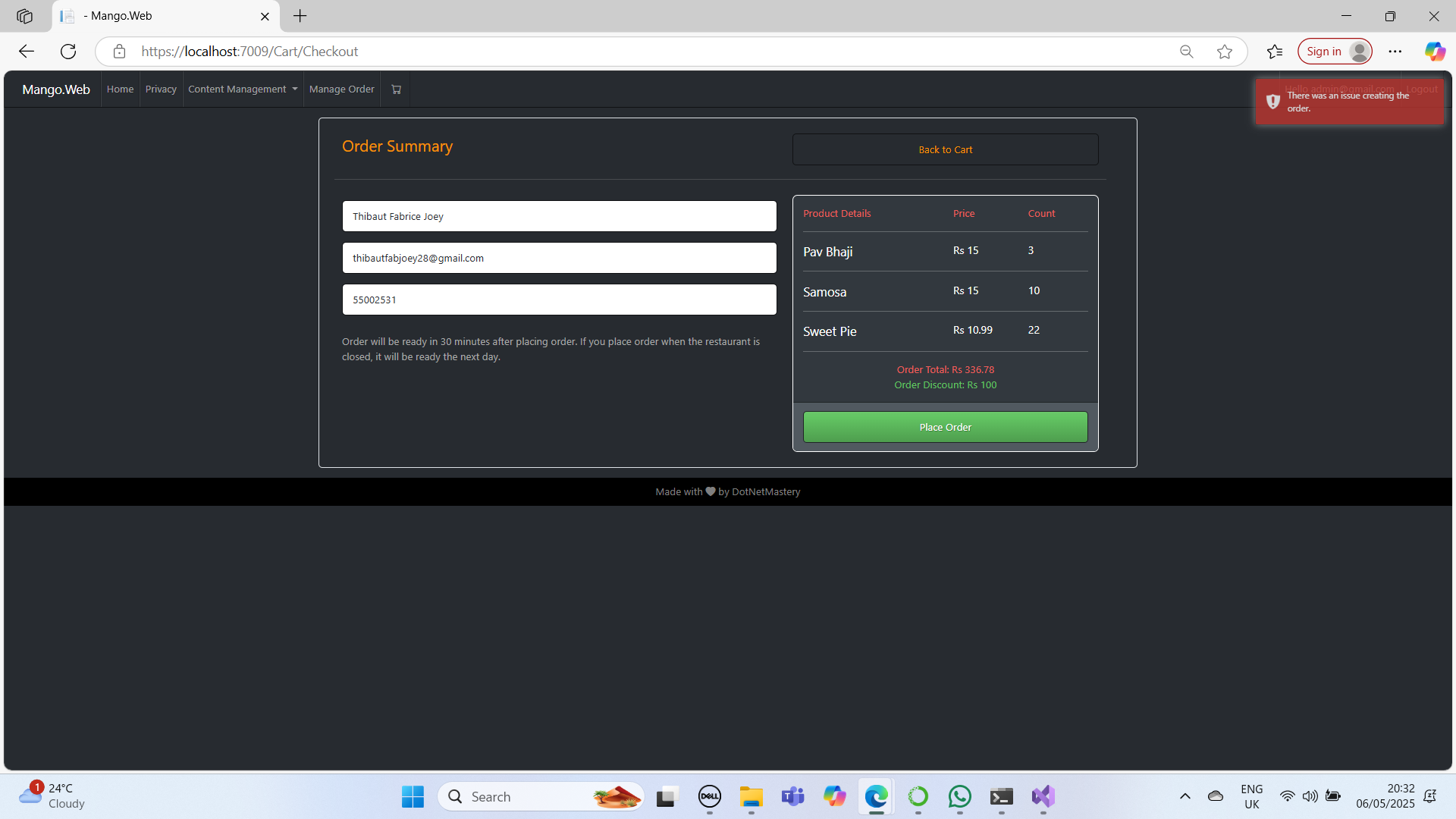This screenshot has width=1456, height=819.
Task: Click the browser refresh icon
Action: tap(68, 52)
